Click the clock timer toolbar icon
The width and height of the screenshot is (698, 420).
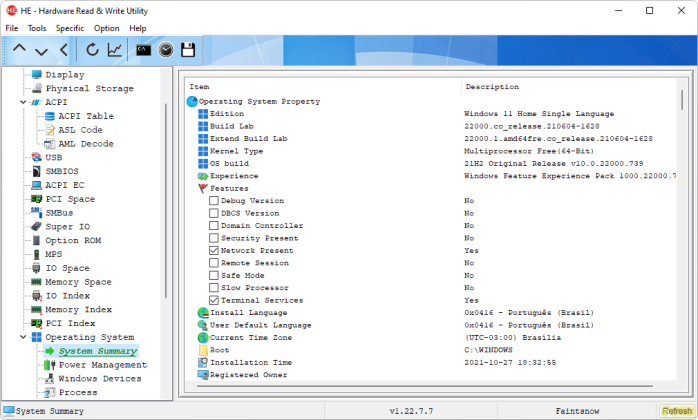(x=166, y=49)
